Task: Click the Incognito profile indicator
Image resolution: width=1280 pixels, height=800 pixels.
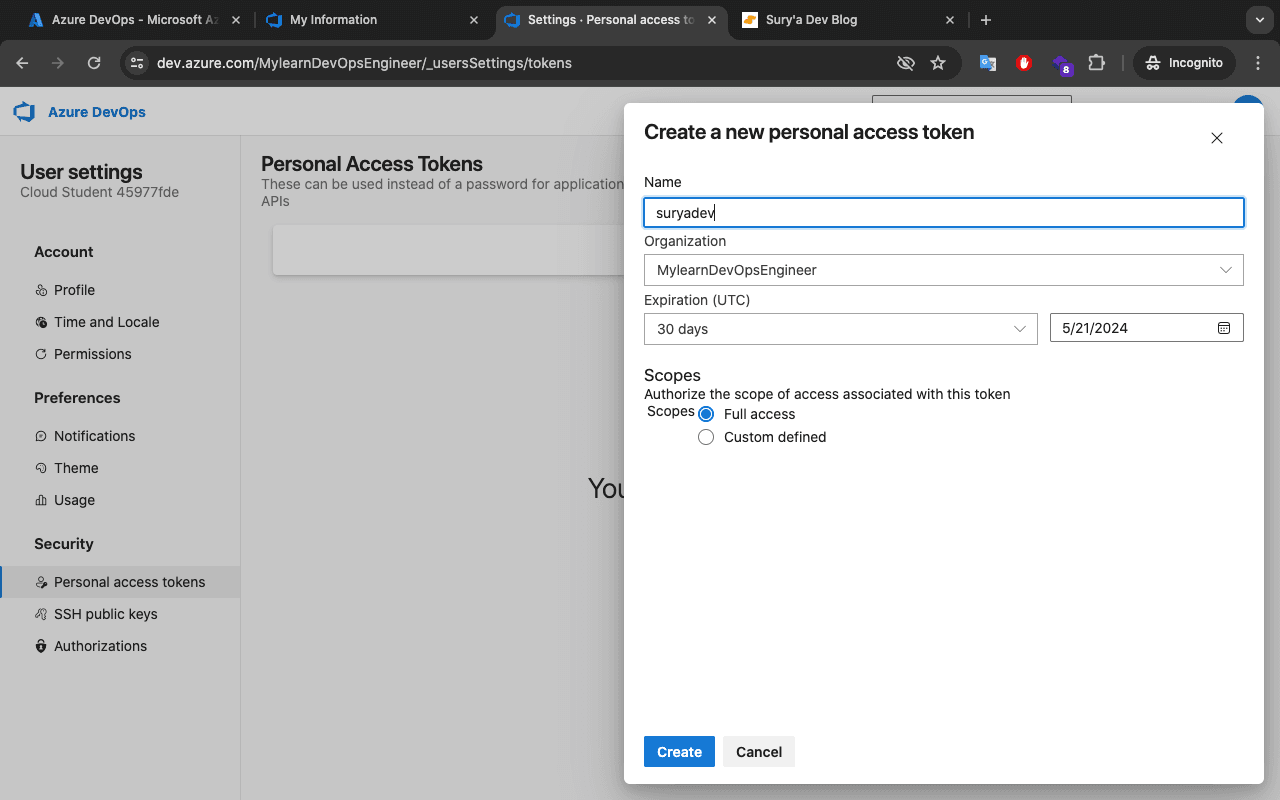Action: tap(1184, 63)
